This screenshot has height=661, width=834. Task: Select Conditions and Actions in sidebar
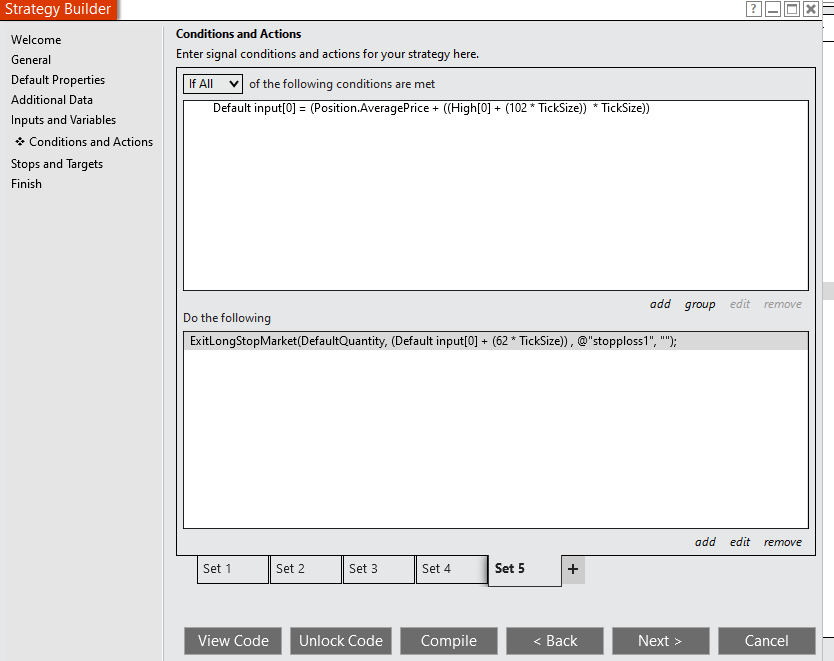point(84,141)
